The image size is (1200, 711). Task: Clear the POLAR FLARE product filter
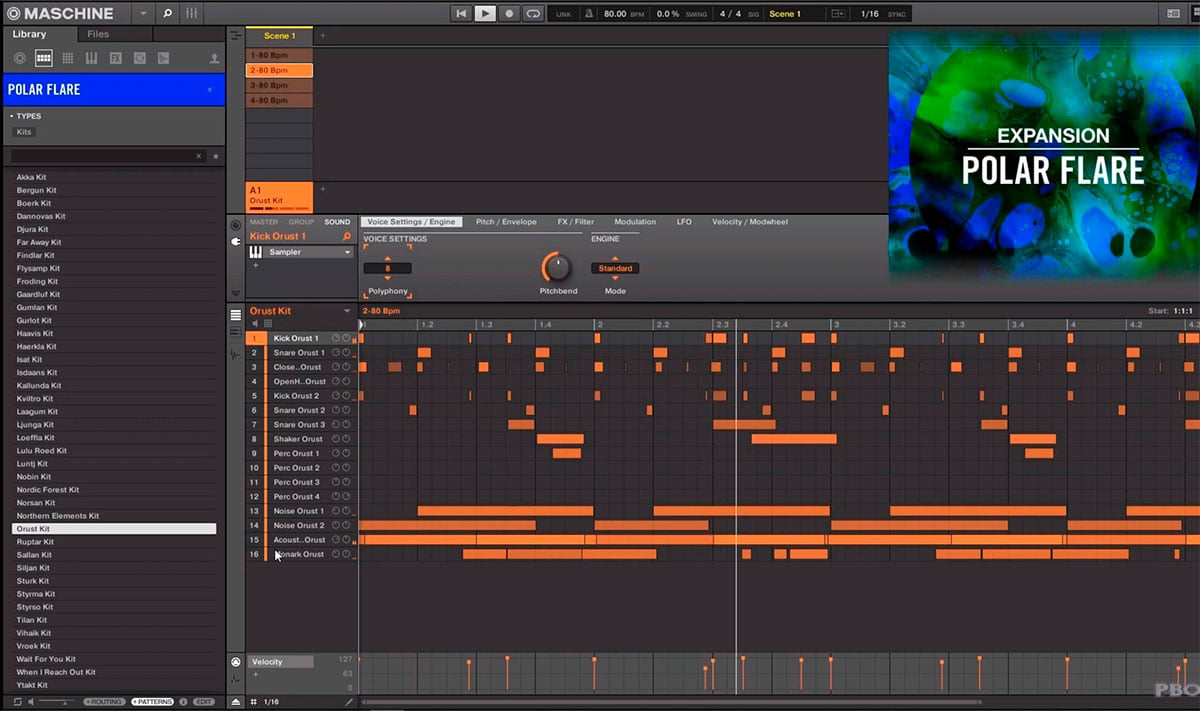coord(209,89)
